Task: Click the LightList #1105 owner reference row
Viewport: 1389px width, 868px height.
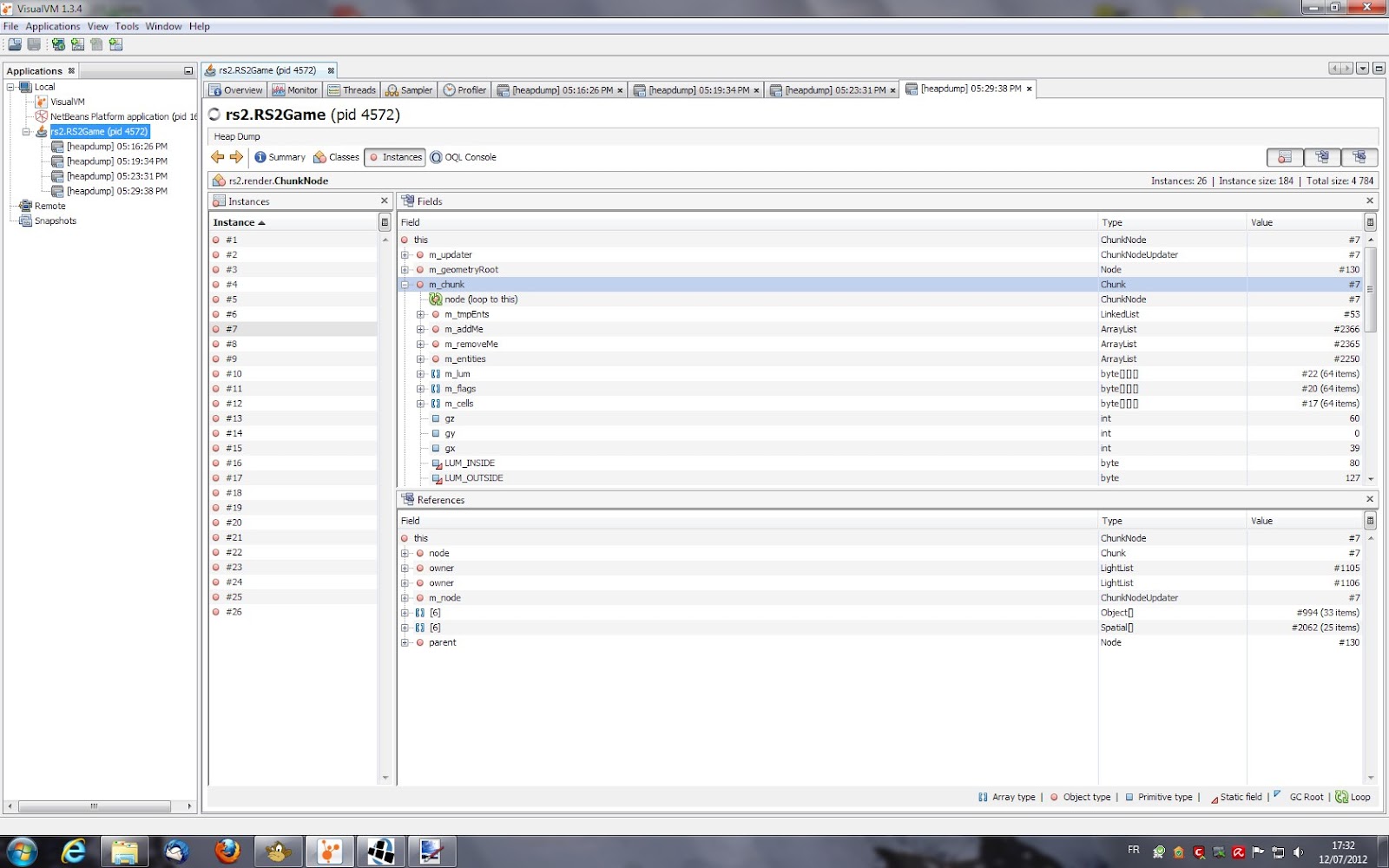Action: 881,569
